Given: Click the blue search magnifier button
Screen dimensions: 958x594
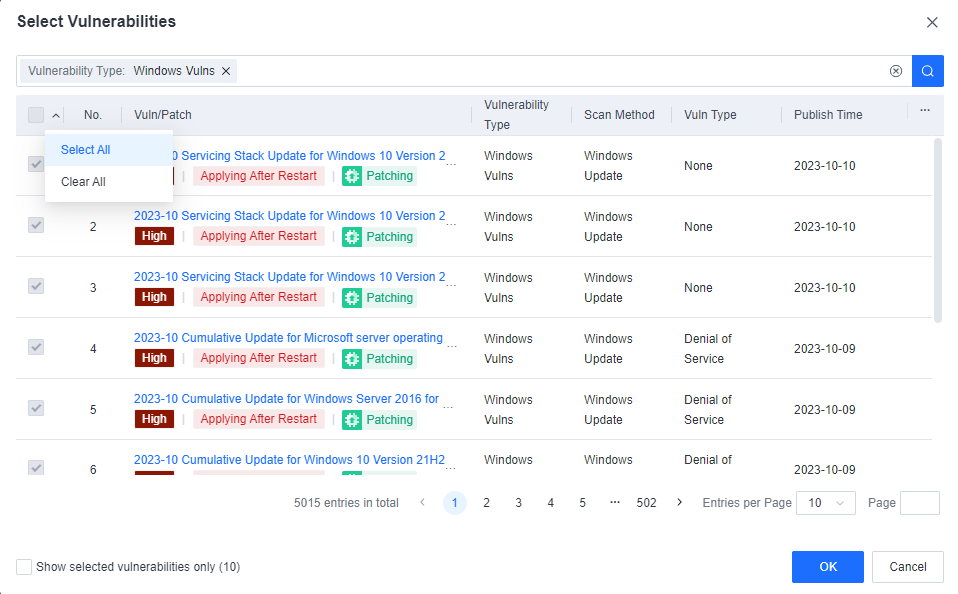Looking at the screenshot, I should [x=927, y=71].
